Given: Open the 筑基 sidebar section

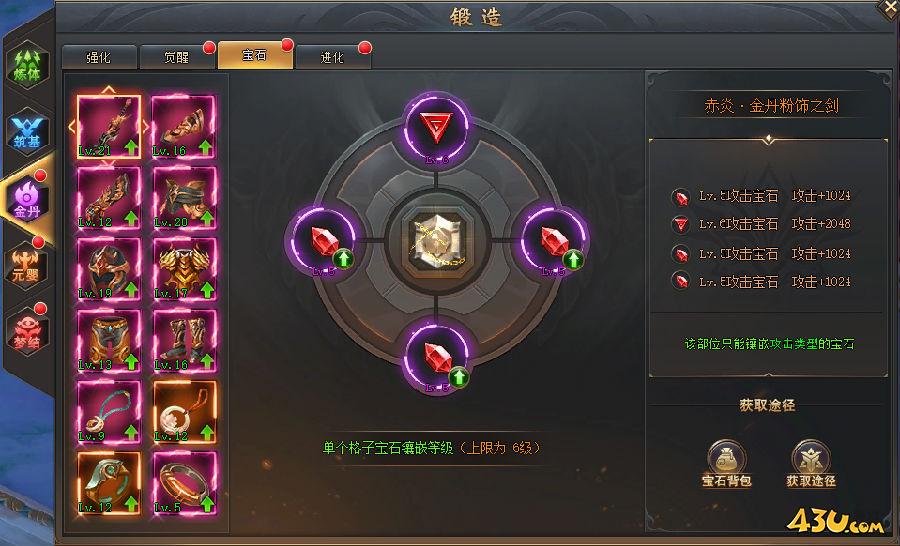Looking at the screenshot, I should 27,131.
